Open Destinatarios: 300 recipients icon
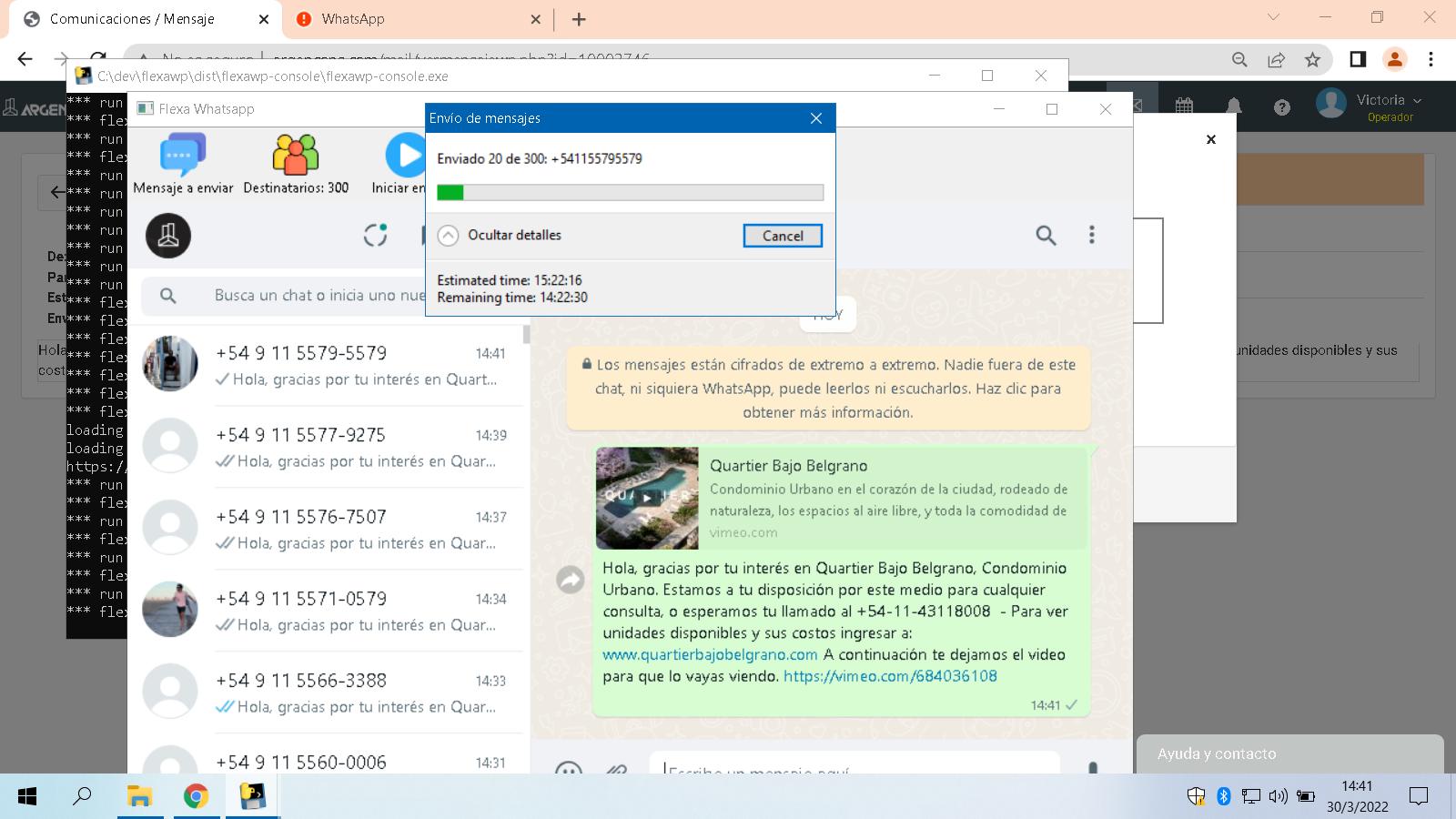 [296, 164]
